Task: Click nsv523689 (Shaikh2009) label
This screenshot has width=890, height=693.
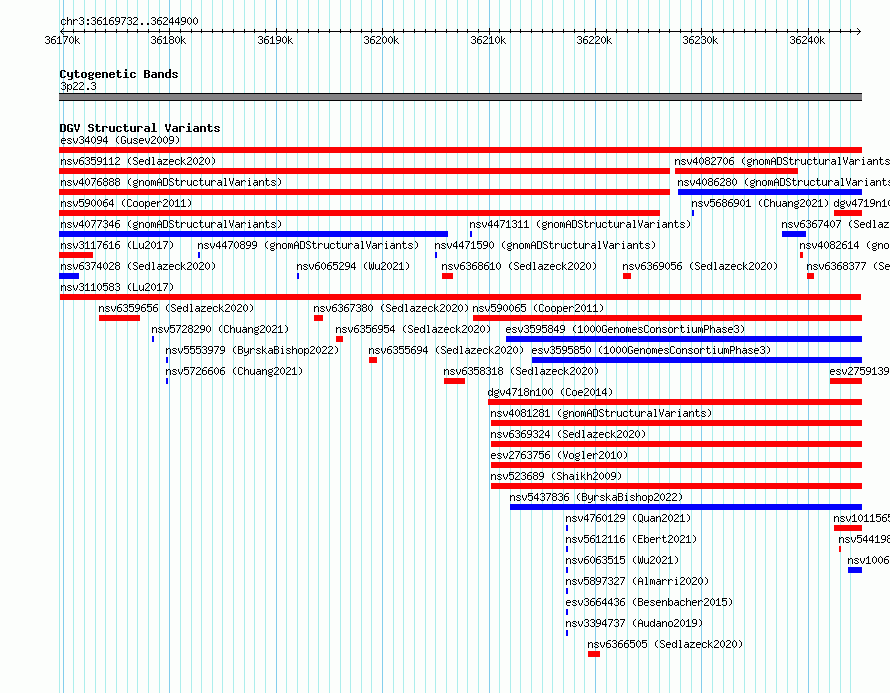Action: point(556,476)
